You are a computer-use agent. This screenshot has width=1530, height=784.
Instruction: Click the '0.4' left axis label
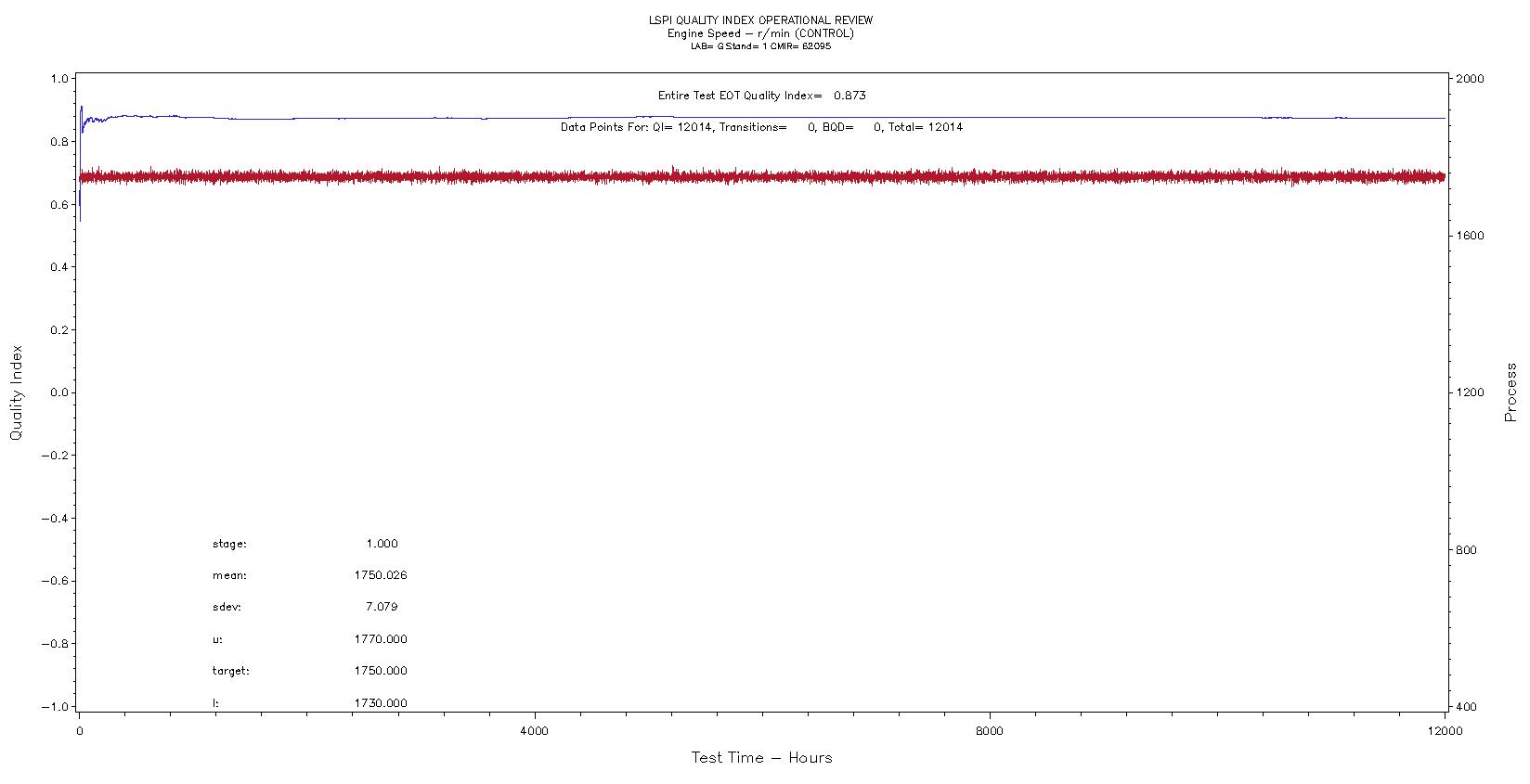click(59, 267)
